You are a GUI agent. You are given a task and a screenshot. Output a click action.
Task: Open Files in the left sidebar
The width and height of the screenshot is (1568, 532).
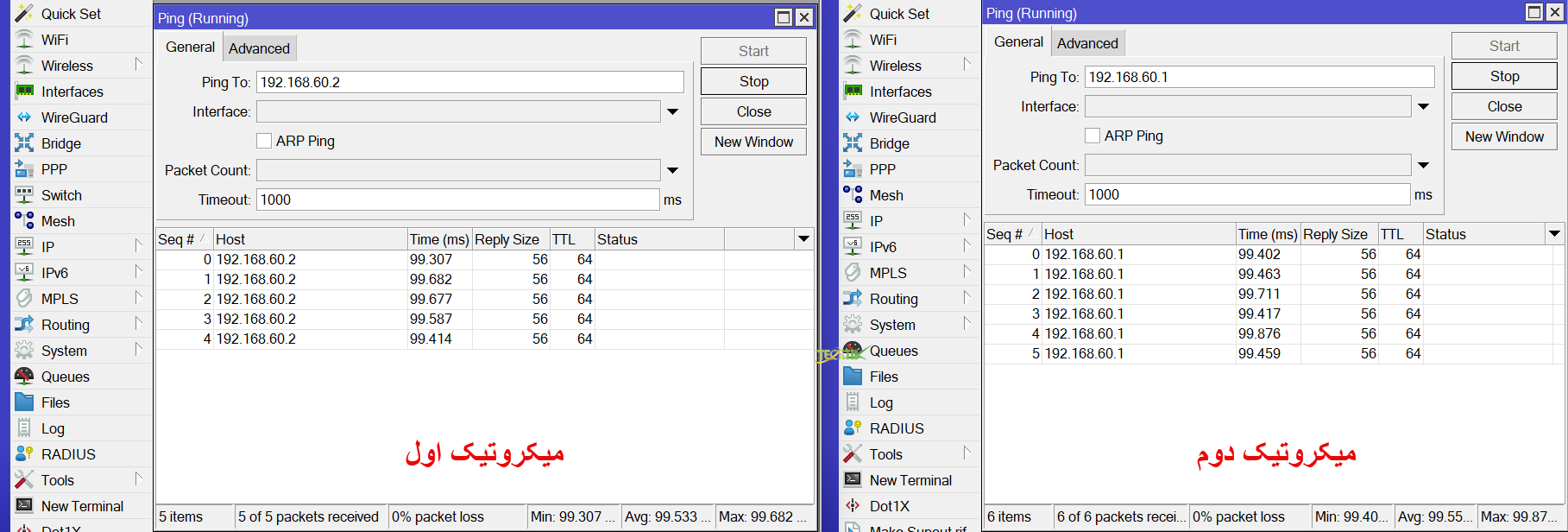[x=54, y=402]
